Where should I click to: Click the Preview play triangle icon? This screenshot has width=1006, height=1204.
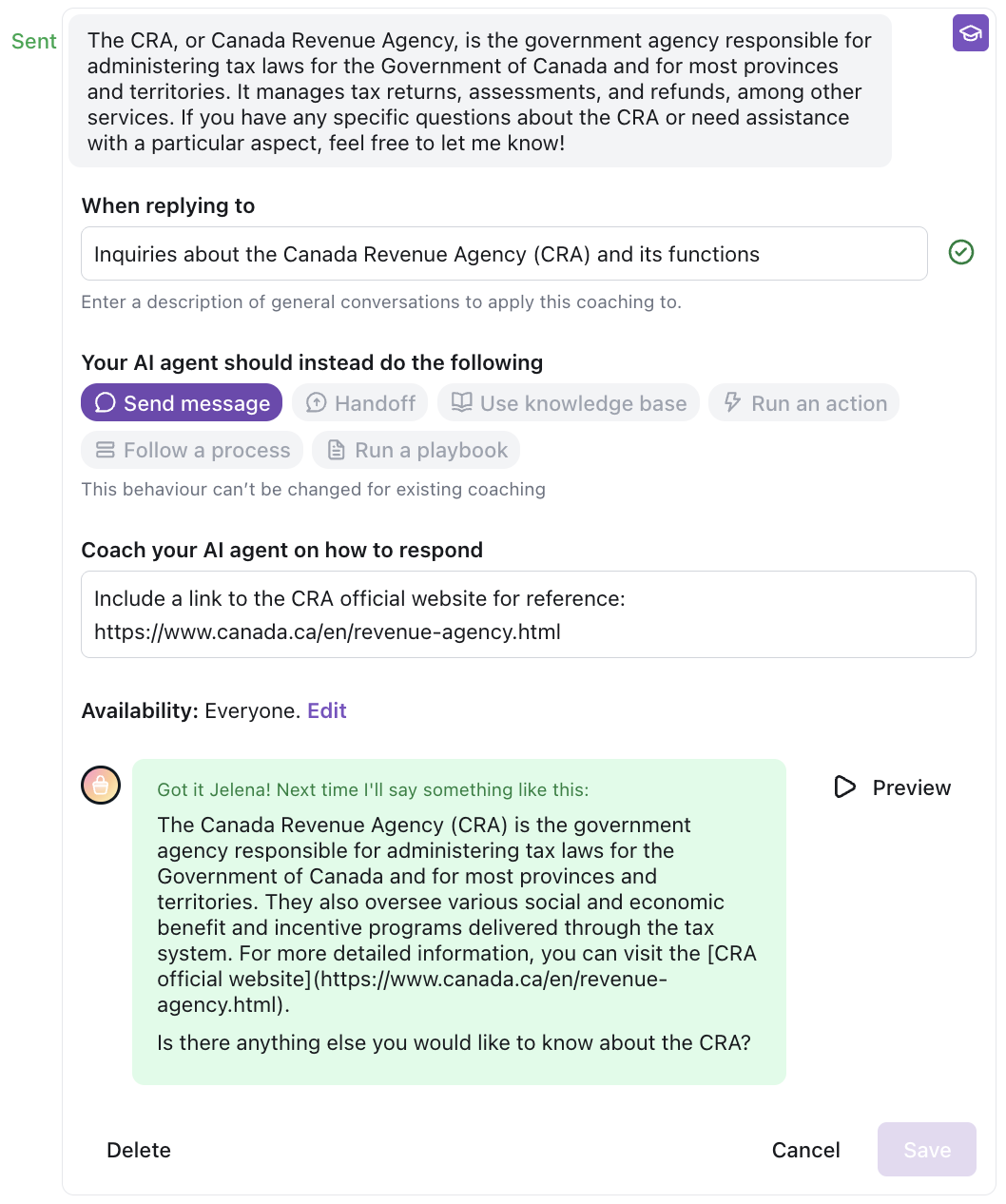pos(844,786)
